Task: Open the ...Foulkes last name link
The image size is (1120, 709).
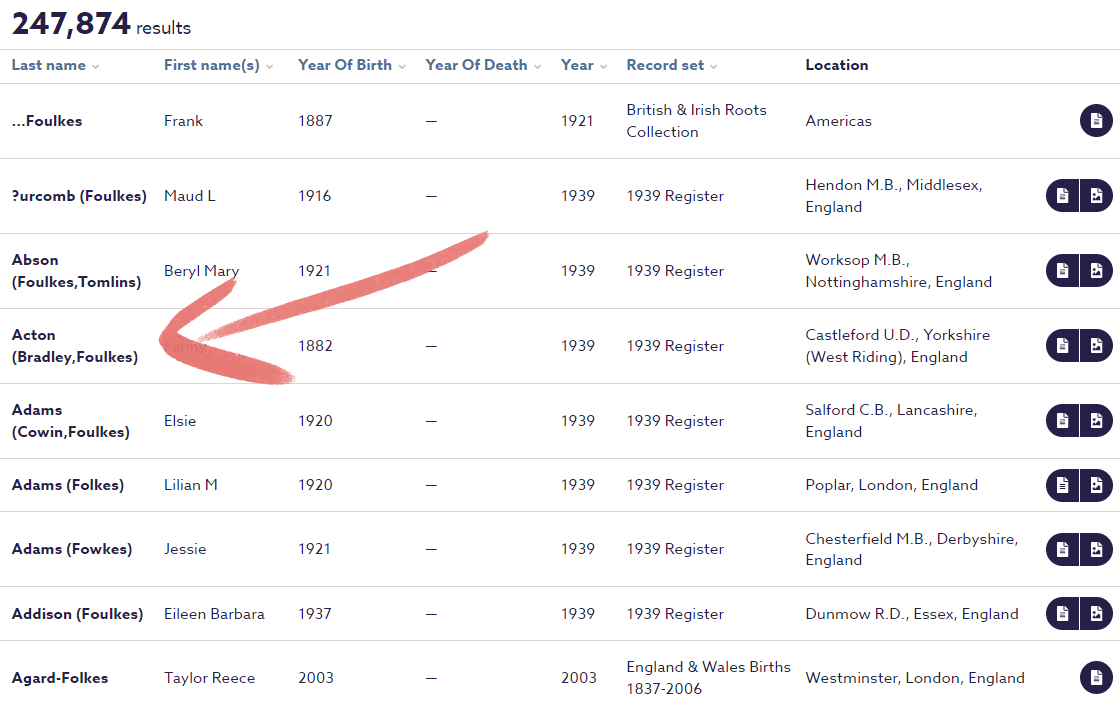Action: (47, 121)
